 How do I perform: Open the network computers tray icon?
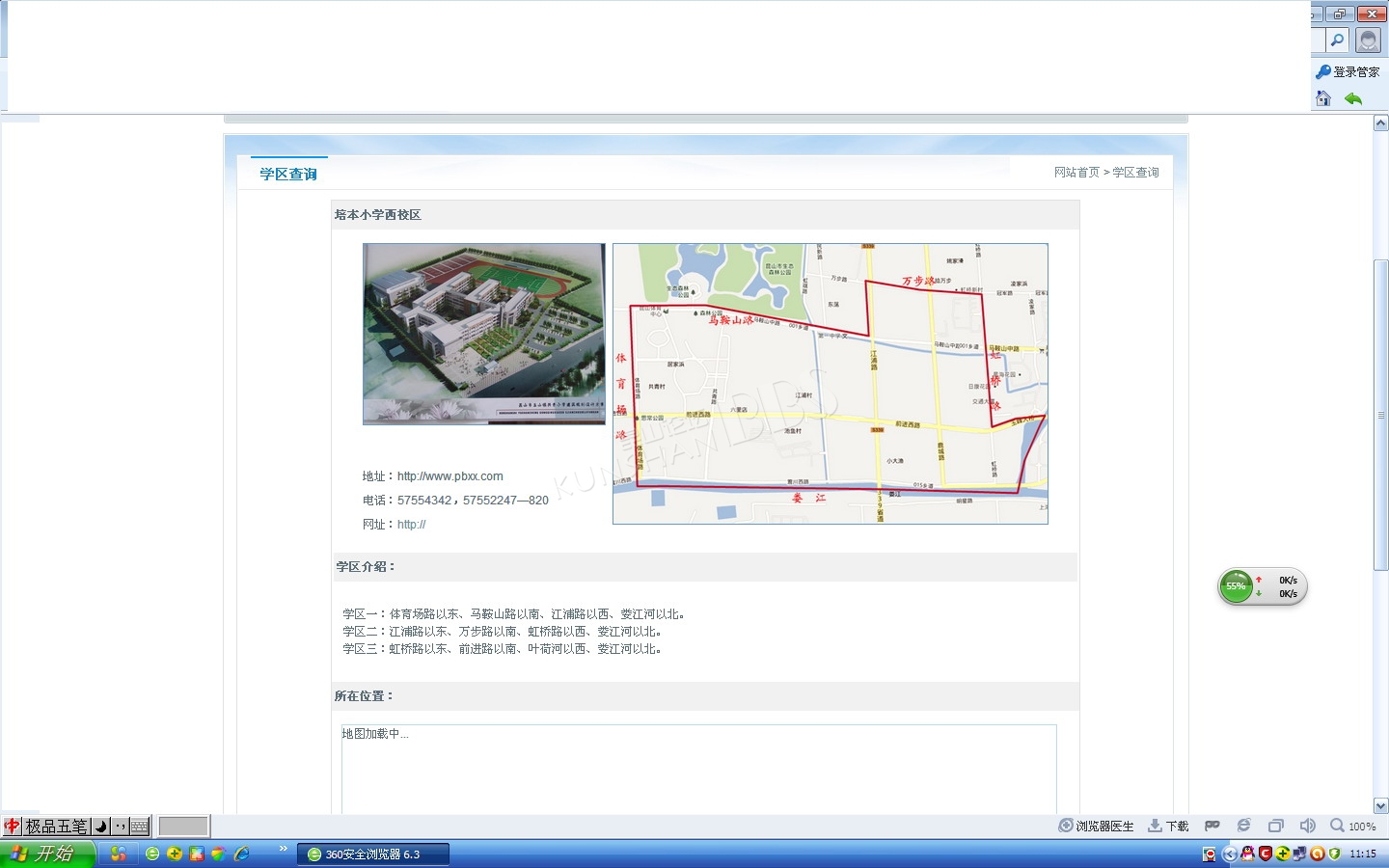tap(1300, 854)
